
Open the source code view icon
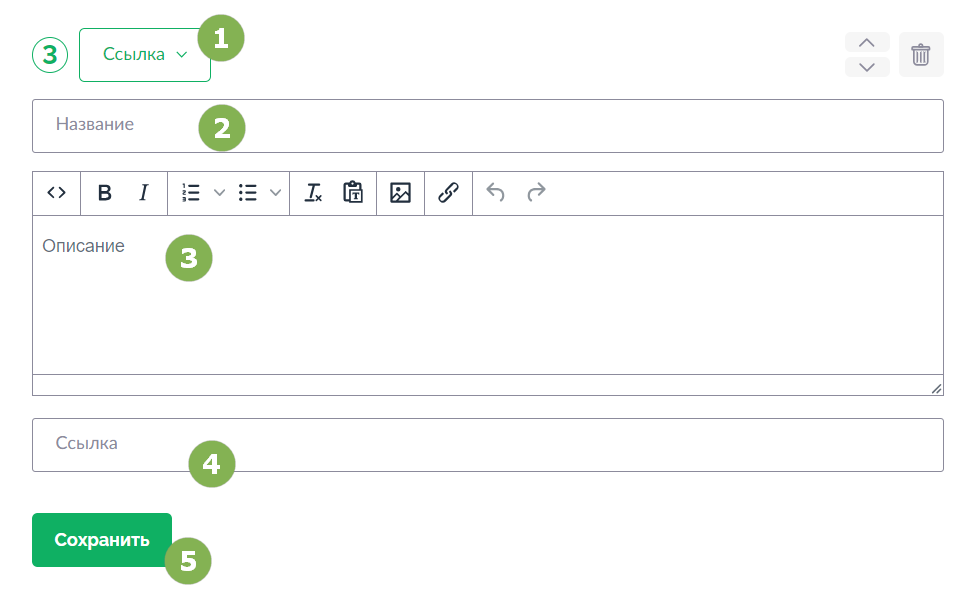click(56, 193)
